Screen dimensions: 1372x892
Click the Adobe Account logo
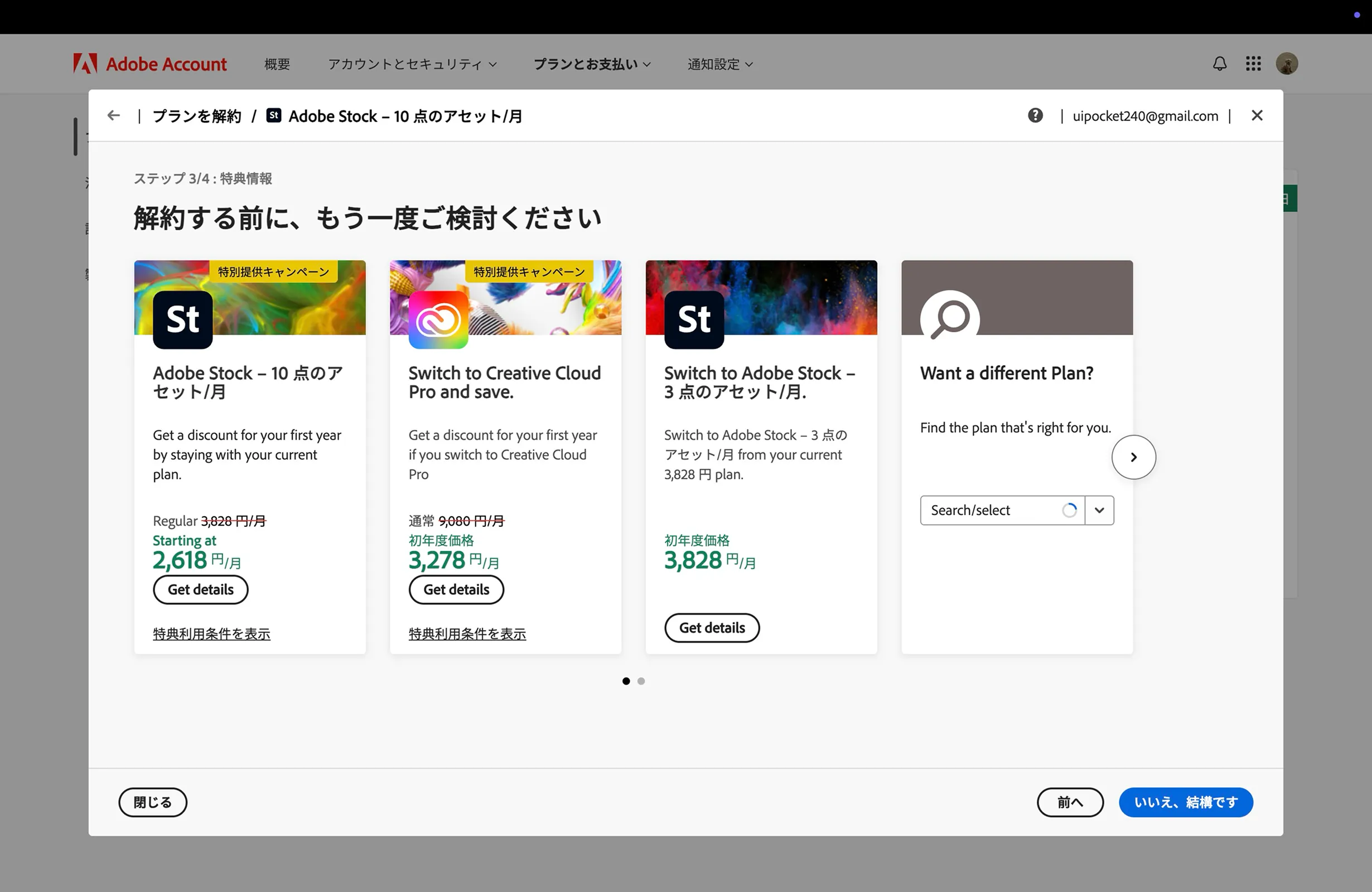150,64
